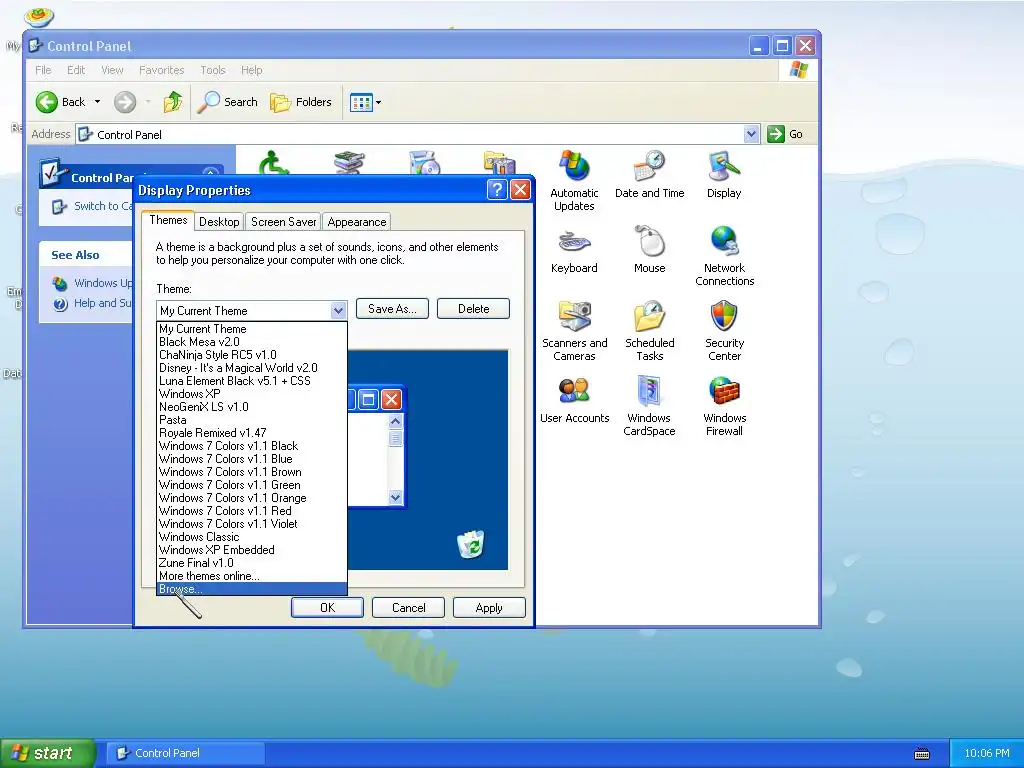This screenshot has height=768, width=1024.
Task: Open the Windows Firewall icon
Action: click(724, 406)
